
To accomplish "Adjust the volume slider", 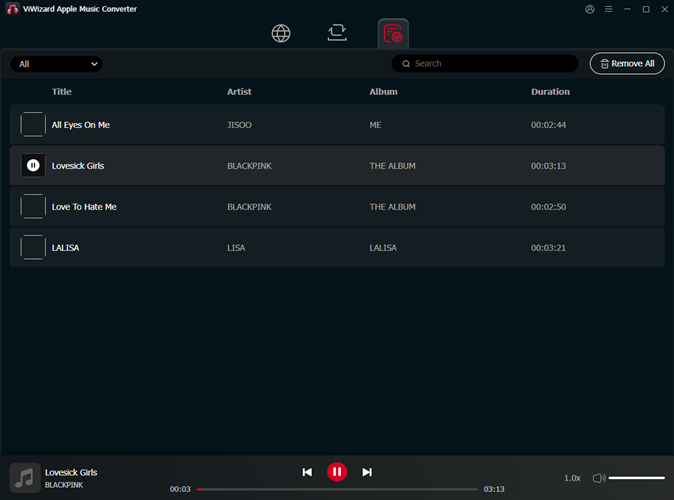I will pyautogui.click(x=637, y=478).
